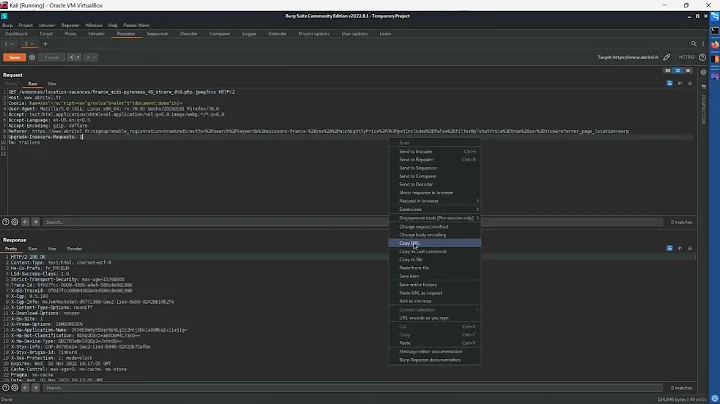Choose Copy as curl command
The width and height of the screenshot is (720, 404).
click(435, 252)
